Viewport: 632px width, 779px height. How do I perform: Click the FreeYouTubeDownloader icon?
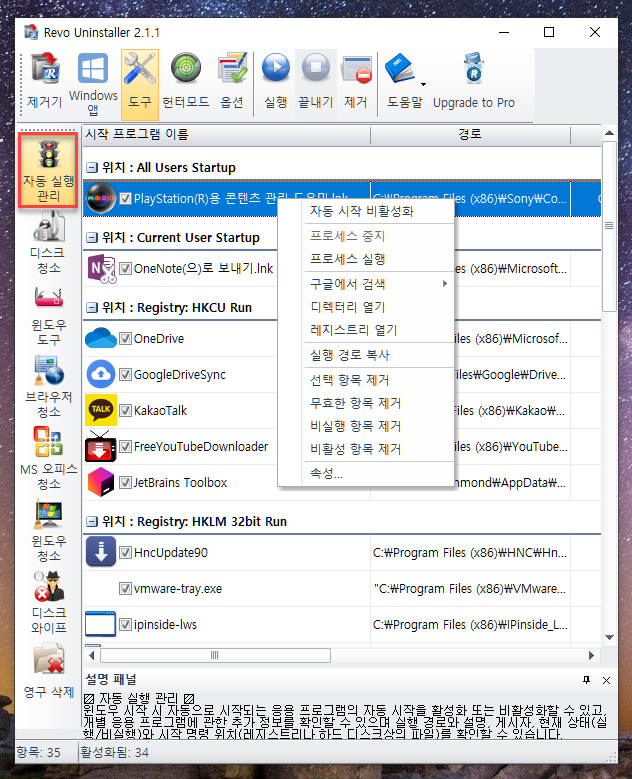pos(101,446)
